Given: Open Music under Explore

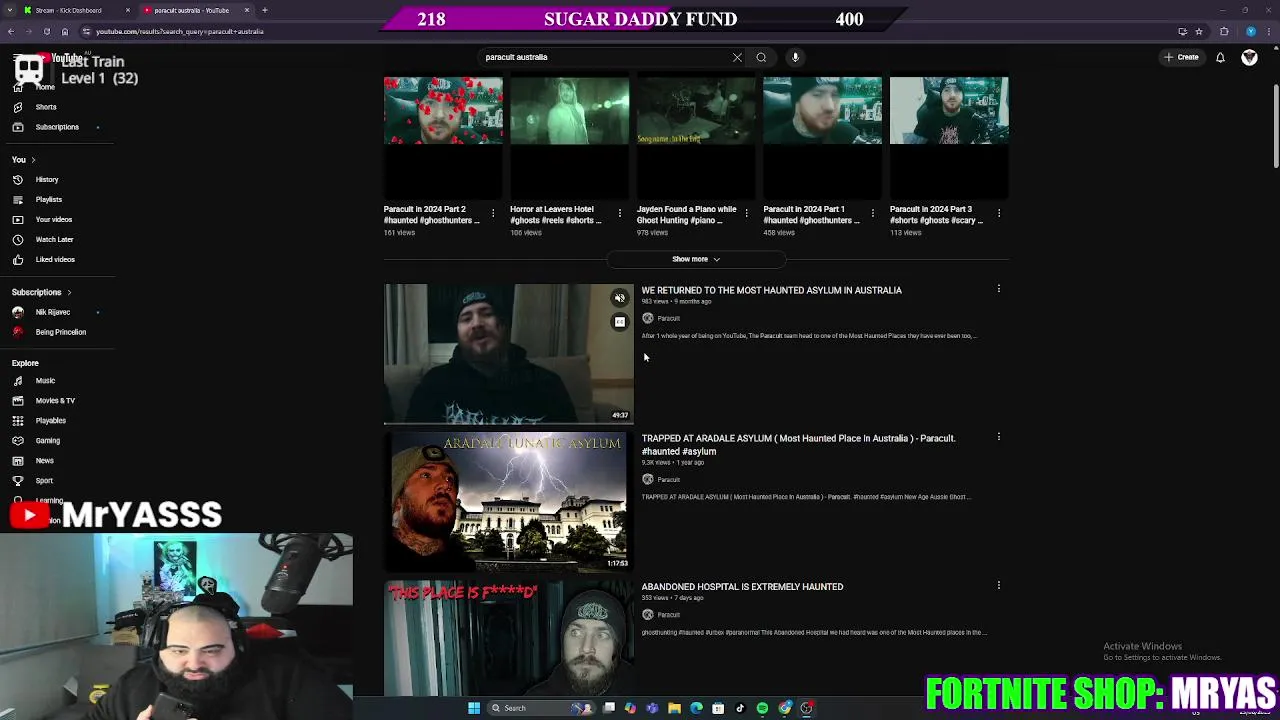Looking at the screenshot, I should tap(45, 381).
